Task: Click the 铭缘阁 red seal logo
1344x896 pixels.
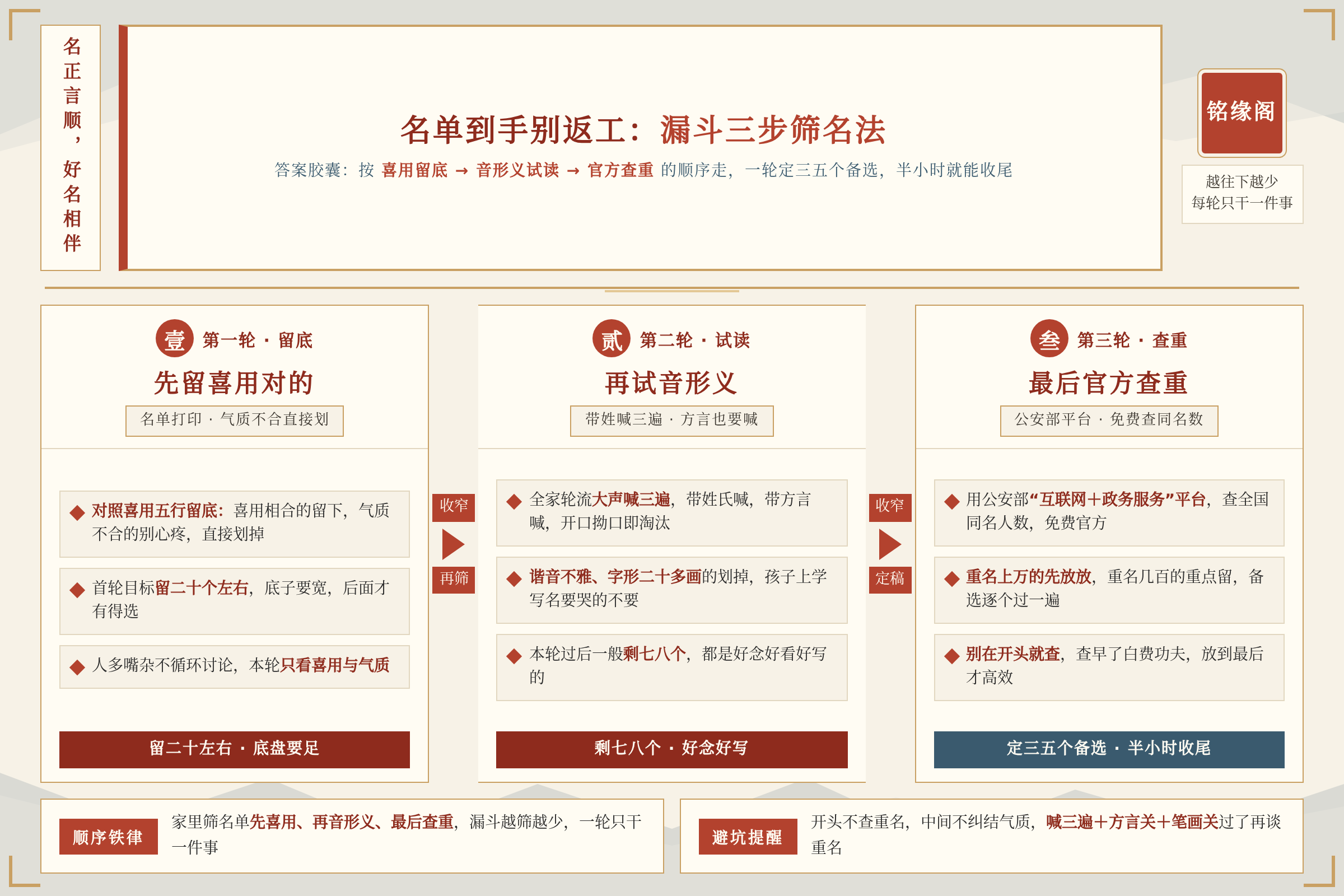Action: [1242, 113]
